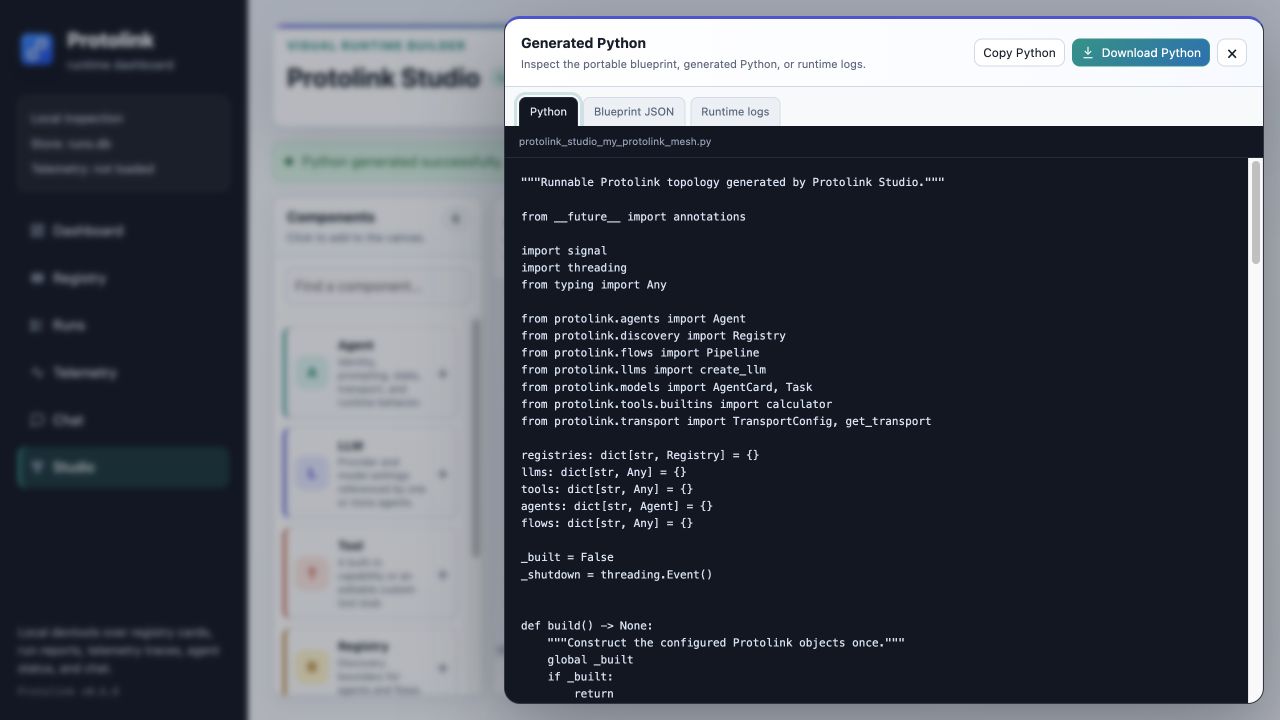Add the Tool component with its plus
This screenshot has width=1280, height=720.
(443, 574)
